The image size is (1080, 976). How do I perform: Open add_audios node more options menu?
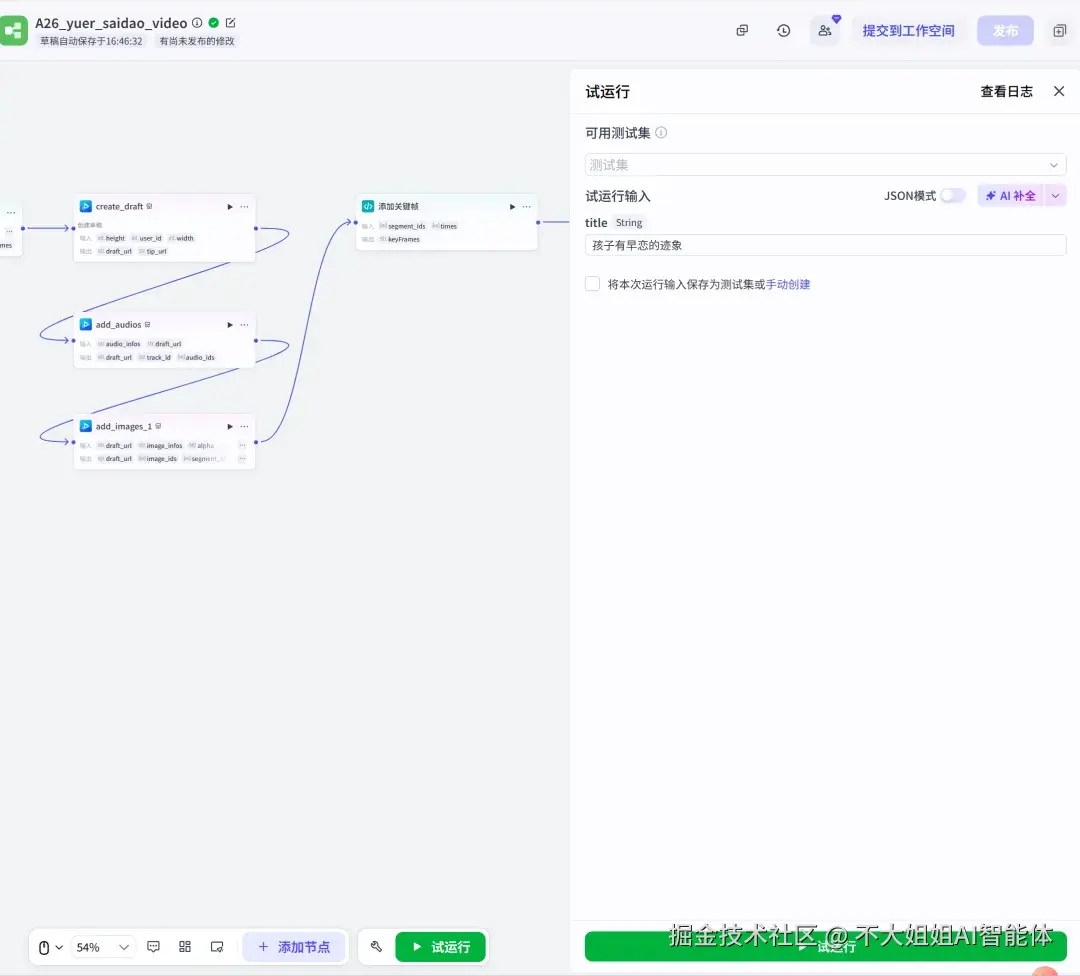[x=245, y=324]
